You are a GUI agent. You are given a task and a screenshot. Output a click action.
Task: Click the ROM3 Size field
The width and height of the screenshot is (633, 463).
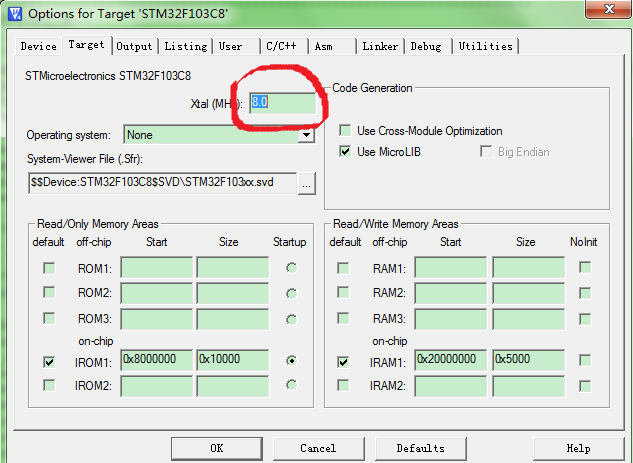[x=233, y=319]
